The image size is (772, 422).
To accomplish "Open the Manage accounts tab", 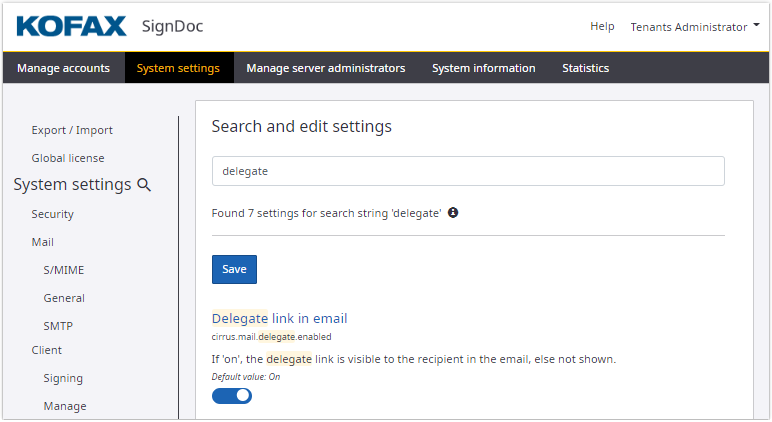I will coord(63,68).
